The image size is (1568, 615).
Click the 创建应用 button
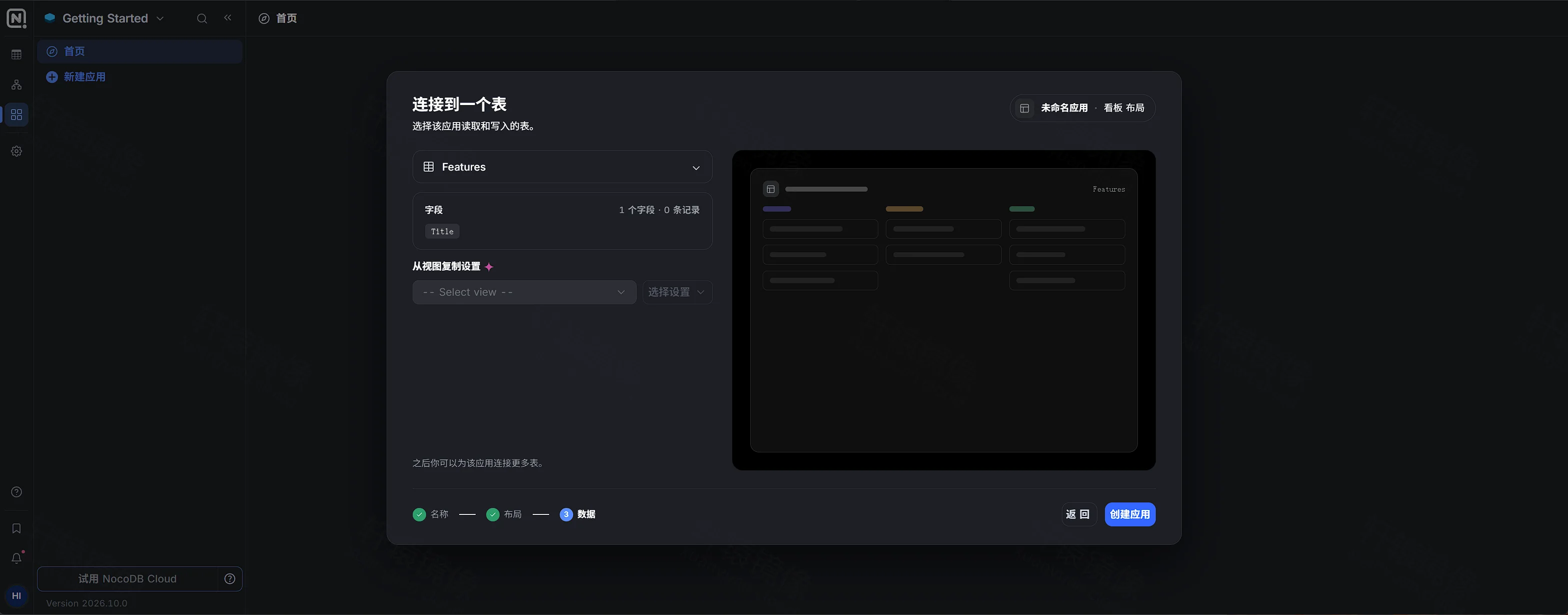tap(1130, 514)
